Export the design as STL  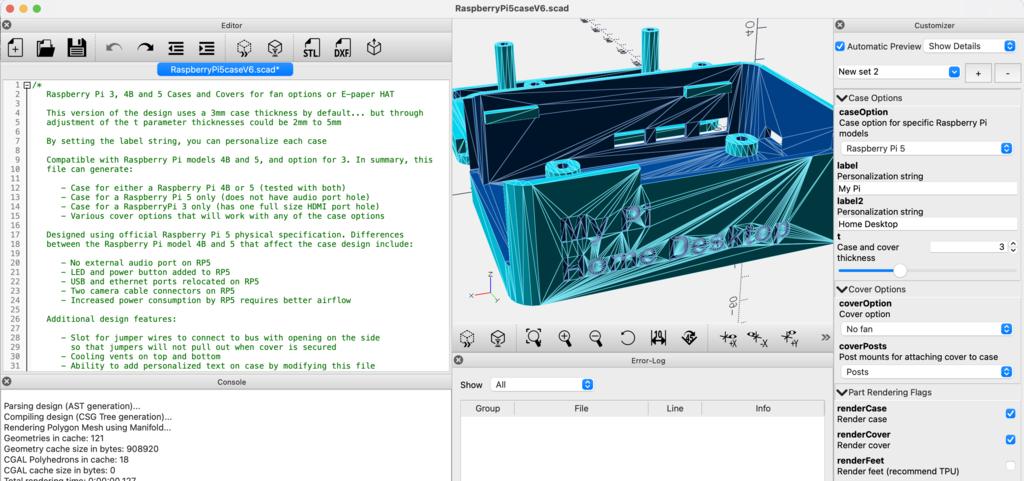point(312,48)
